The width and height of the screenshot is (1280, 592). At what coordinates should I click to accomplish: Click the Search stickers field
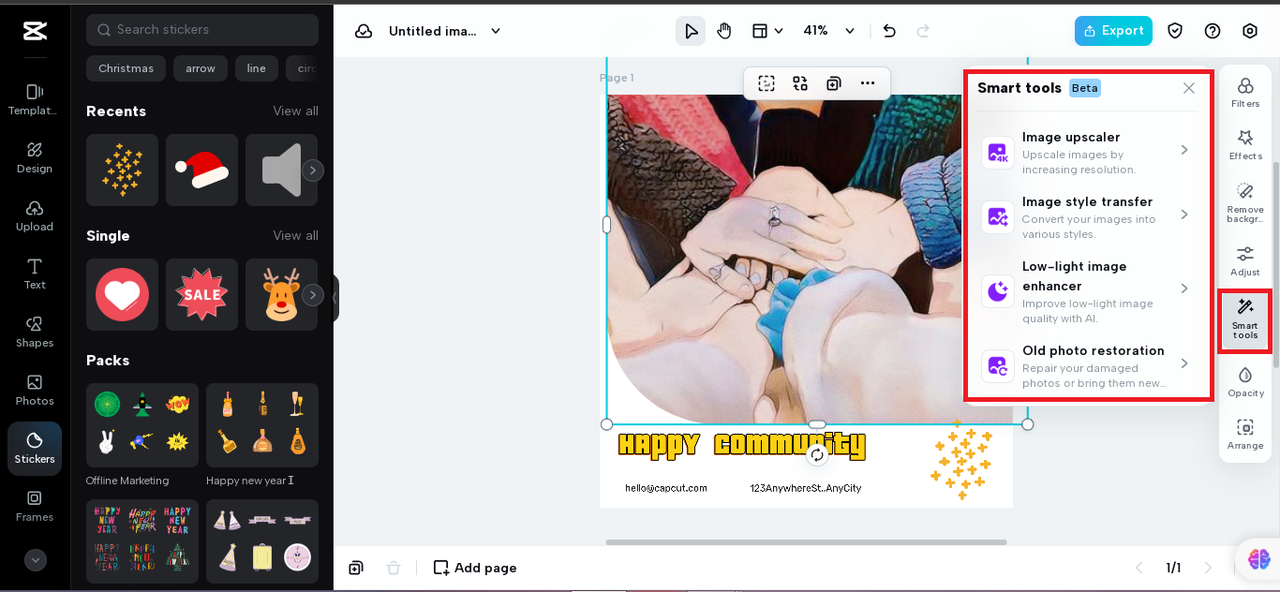[202, 30]
